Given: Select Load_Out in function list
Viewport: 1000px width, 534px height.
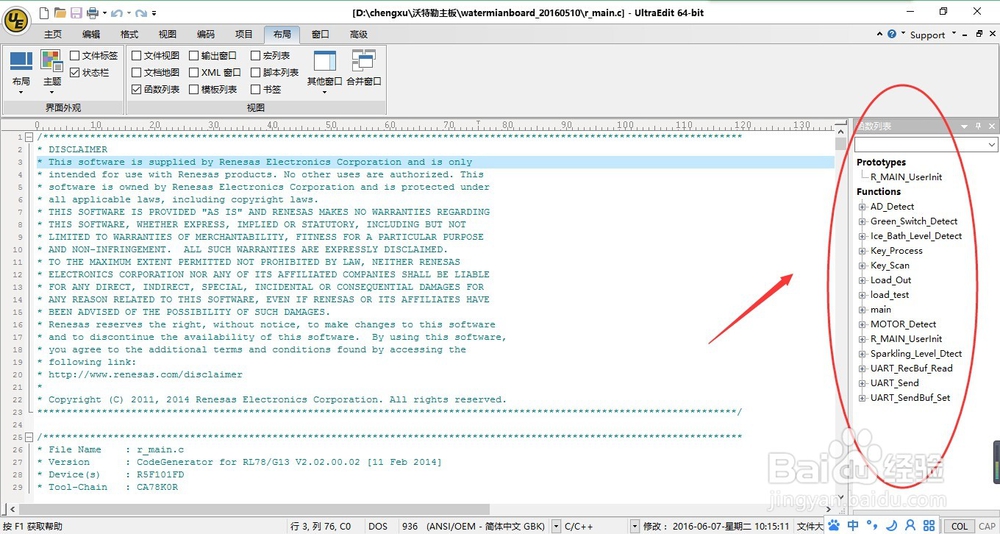Looking at the screenshot, I should pos(891,280).
